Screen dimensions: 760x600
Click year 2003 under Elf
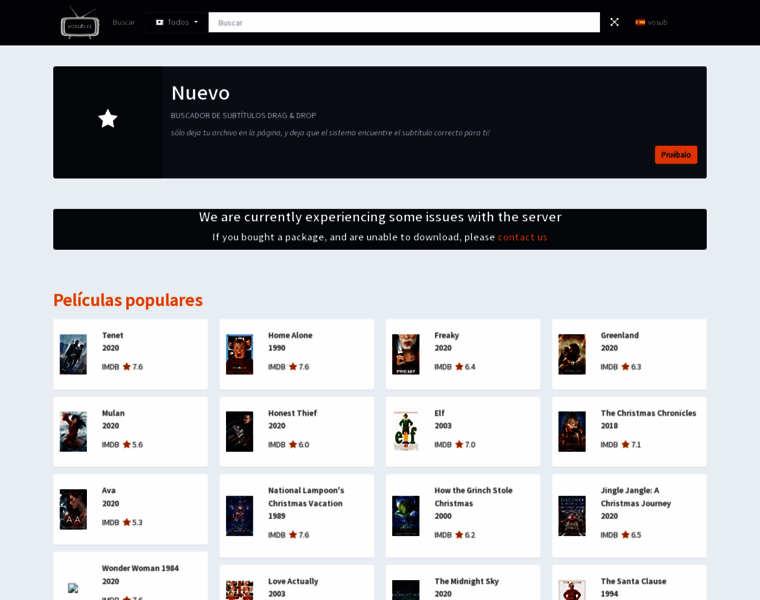(443, 426)
